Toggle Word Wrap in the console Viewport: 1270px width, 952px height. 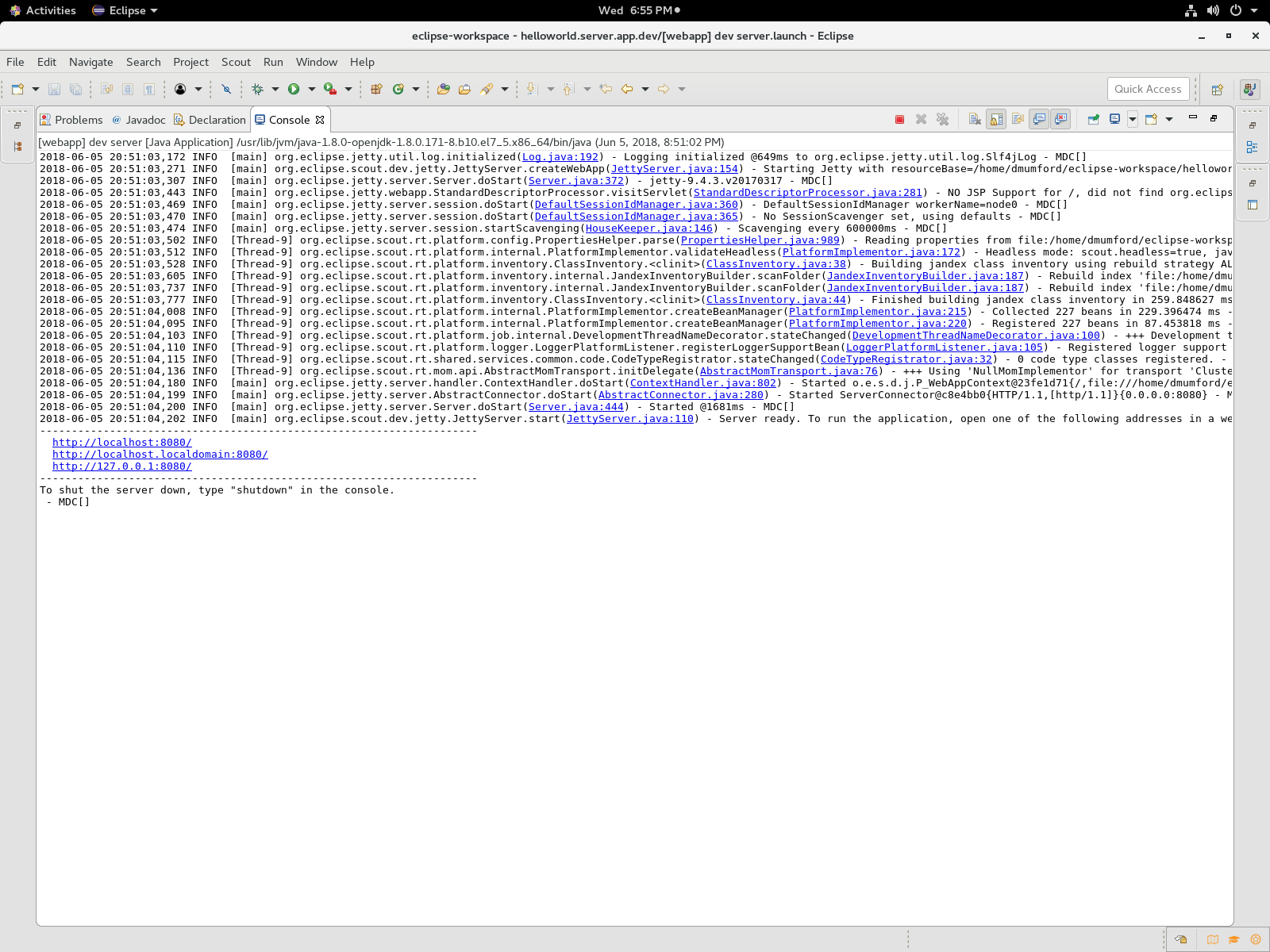1018,120
